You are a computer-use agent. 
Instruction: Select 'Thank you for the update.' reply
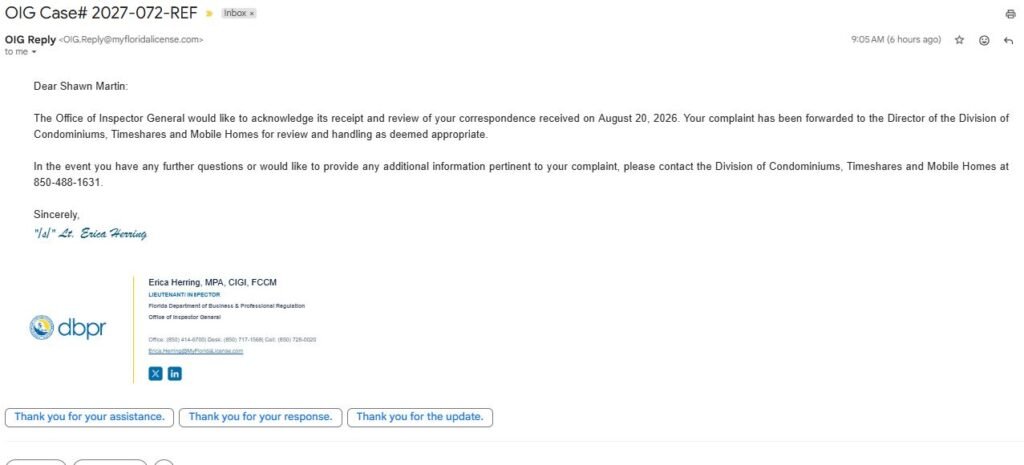click(x=420, y=417)
